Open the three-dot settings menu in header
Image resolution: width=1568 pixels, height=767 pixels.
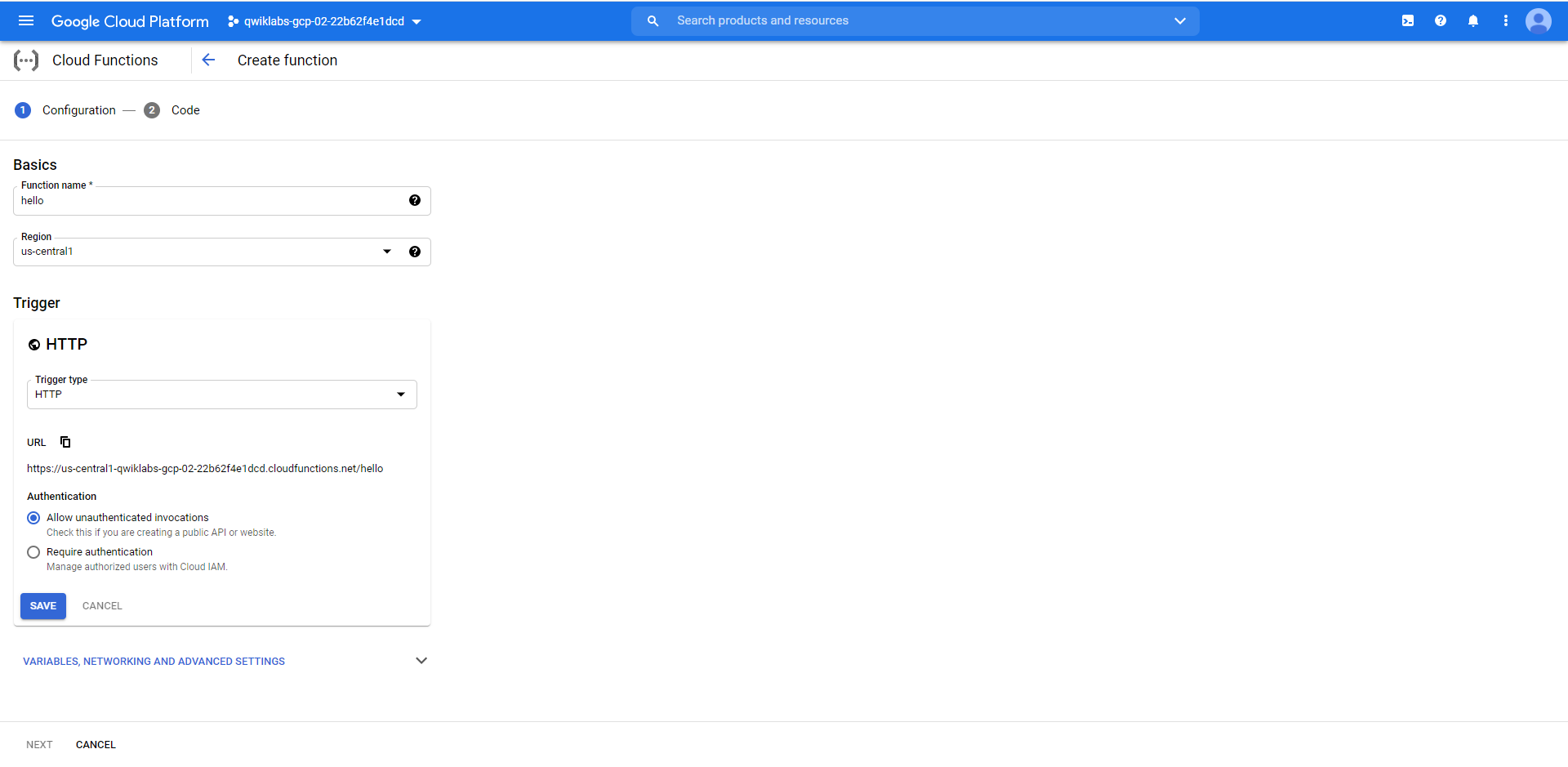coord(1506,21)
